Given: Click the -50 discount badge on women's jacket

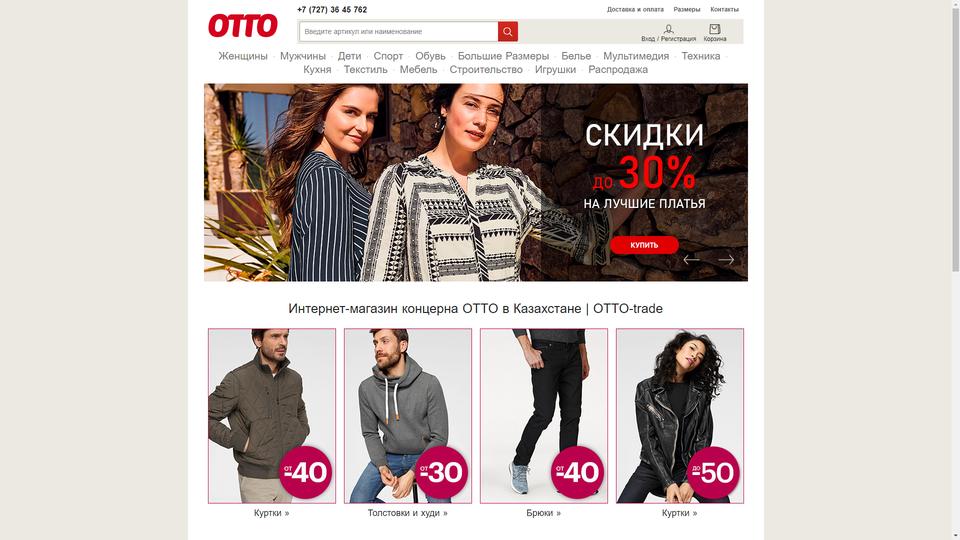Looking at the screenshot, I should pos(714,472).
